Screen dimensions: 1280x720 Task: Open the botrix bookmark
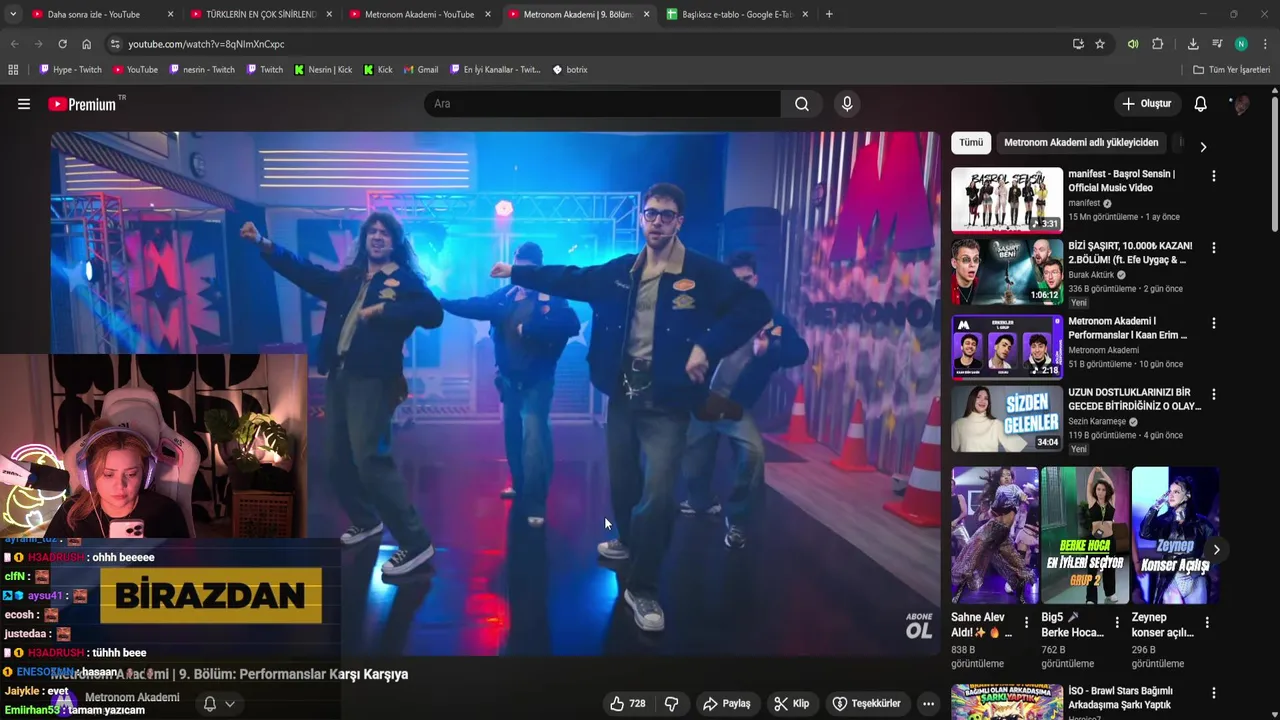570,70
